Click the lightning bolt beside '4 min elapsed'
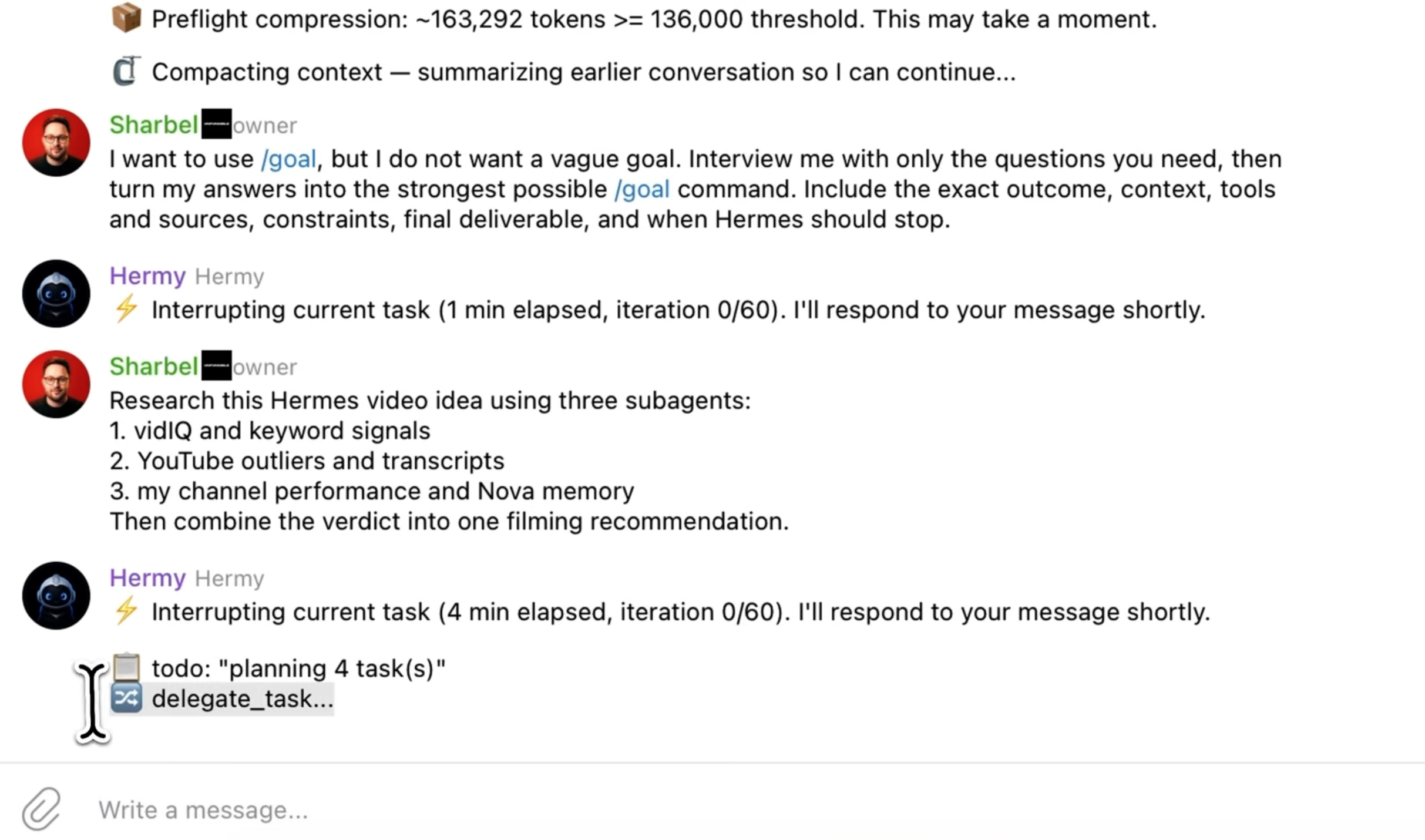1425x840 pixels. [x=126, y=611]
